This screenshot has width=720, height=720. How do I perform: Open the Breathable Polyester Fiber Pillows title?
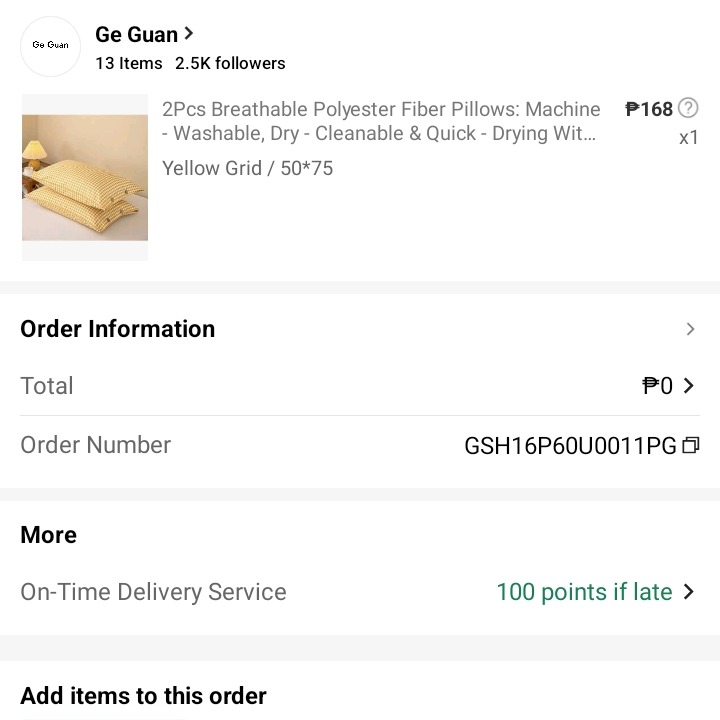point(381,121)
